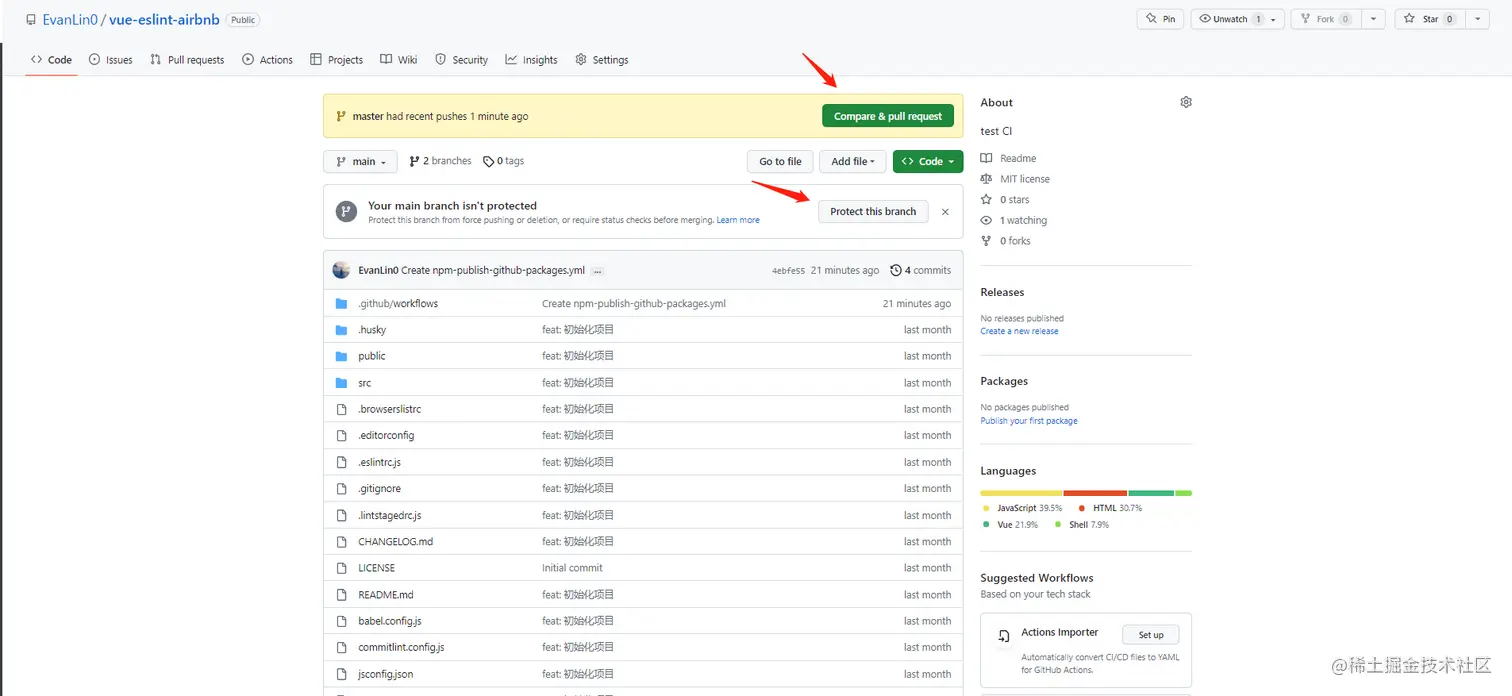This screenshot has width=1512, height=696.
Task: Open CHANGELOG.md file
Action: pyautogui.click(x=396, y=542)
